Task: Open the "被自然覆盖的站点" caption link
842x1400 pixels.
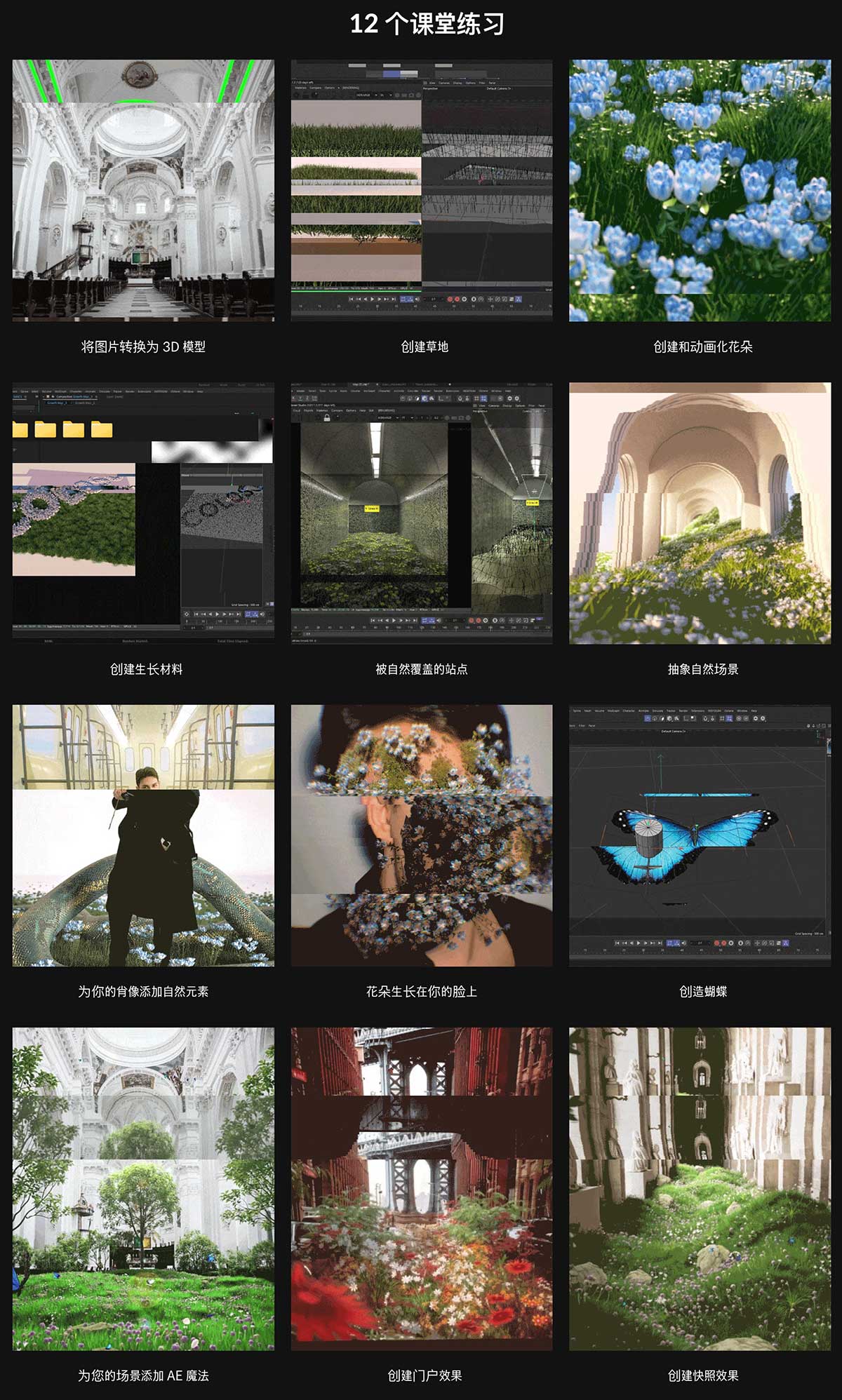Action: (422, 669)
